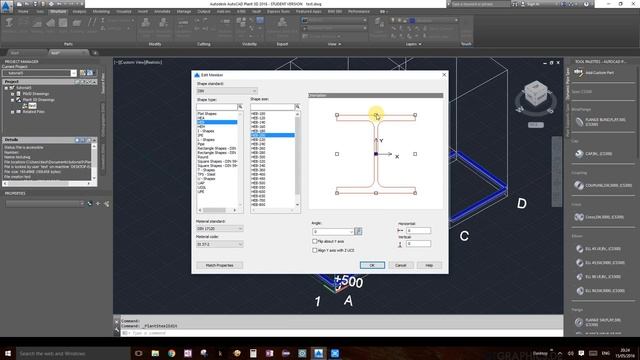This screenshot has width=640, height=360.
Task: Click the ViewCube in the drawing viewport
Action: pos(536,93)
